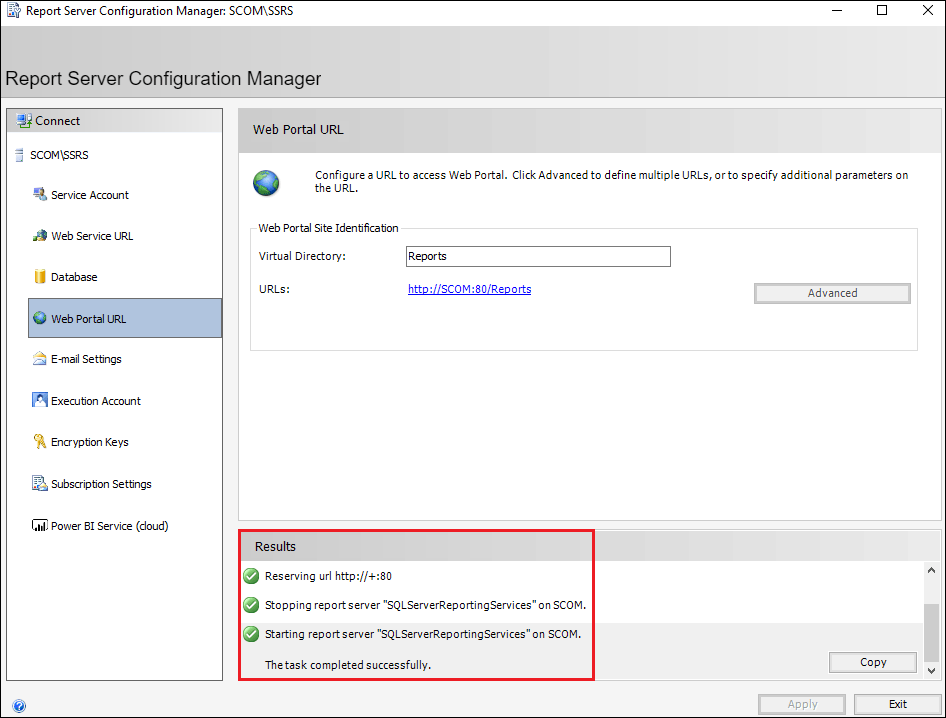
Task: Click 'Web Portal Site Identification' group label
Action: coord(328,228)
